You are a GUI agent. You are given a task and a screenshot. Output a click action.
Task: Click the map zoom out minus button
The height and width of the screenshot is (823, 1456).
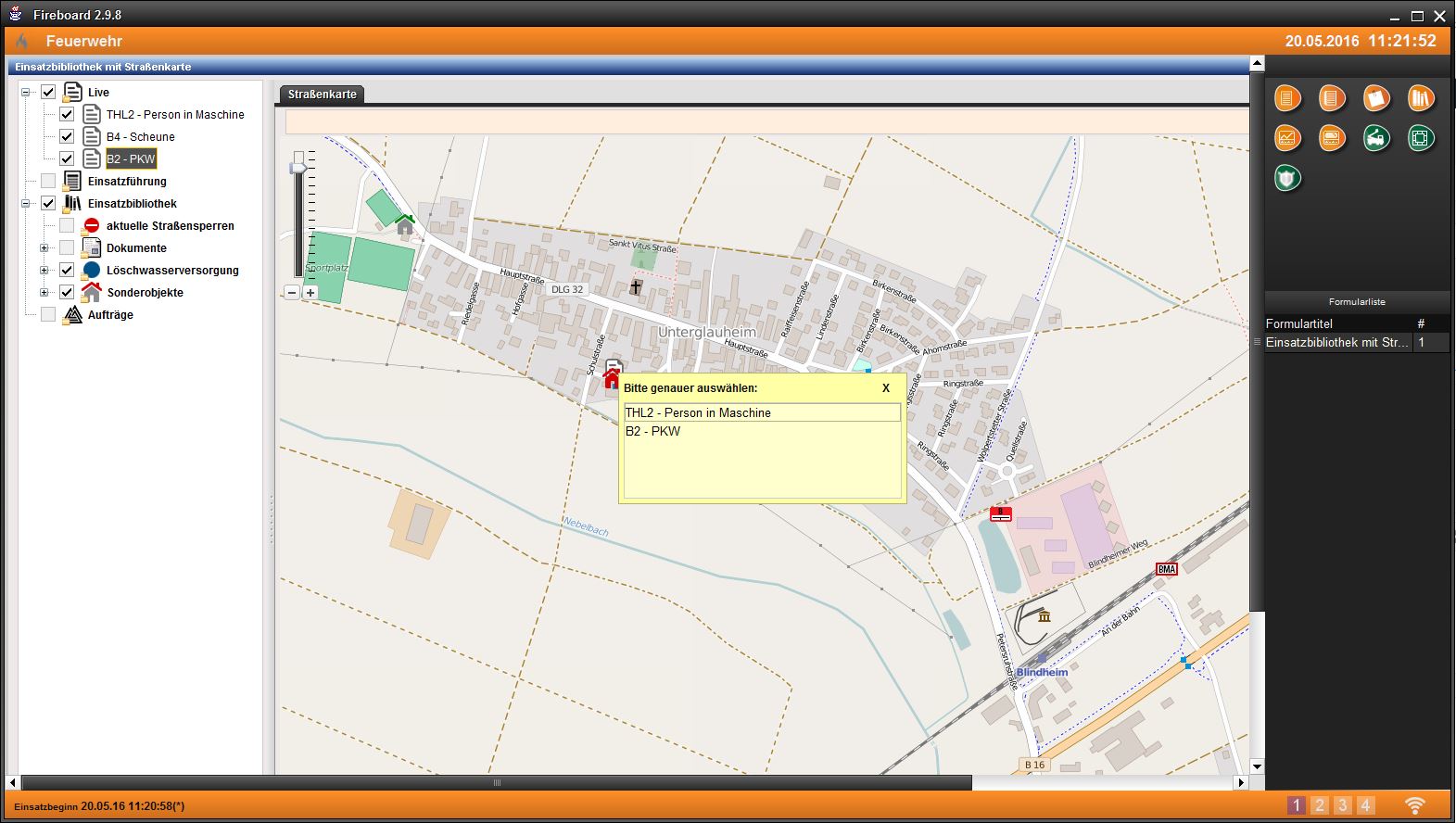click(292, 292)
